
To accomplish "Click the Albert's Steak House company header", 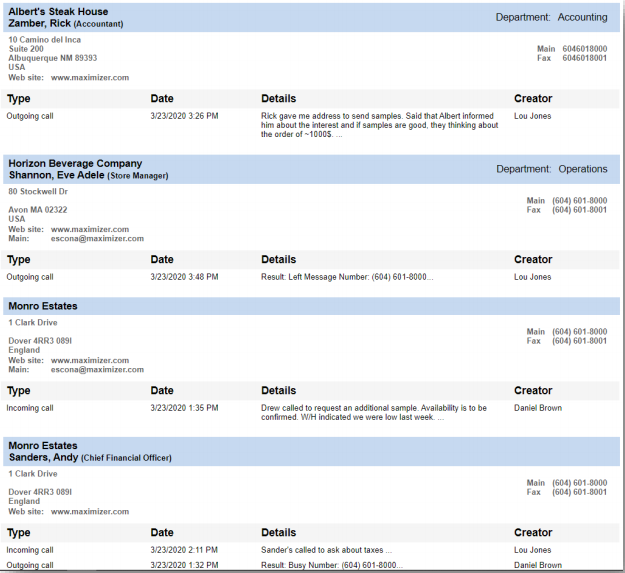I will 58,12.
